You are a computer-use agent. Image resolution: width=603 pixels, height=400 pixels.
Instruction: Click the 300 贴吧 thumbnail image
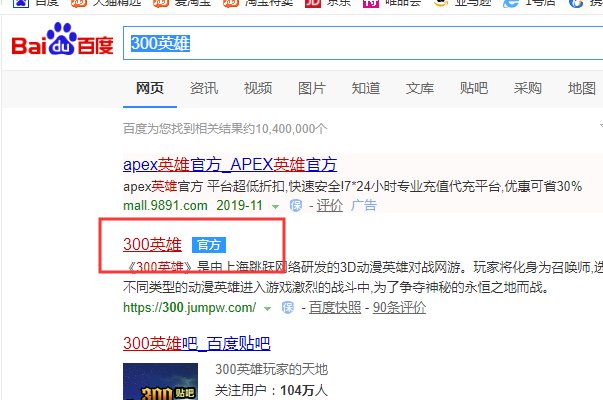pyautogui.click(x=160, y=382)
